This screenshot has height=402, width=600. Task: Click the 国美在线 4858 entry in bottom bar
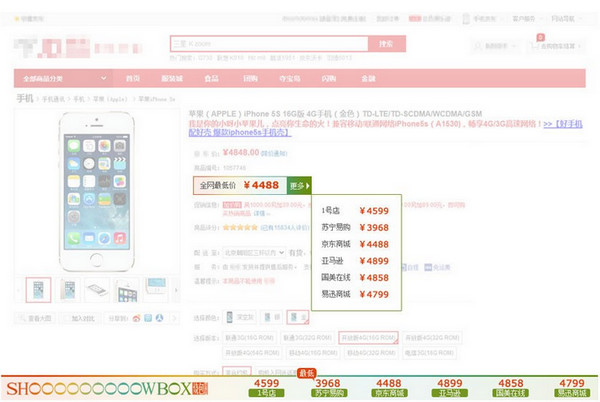click(510, 388)
